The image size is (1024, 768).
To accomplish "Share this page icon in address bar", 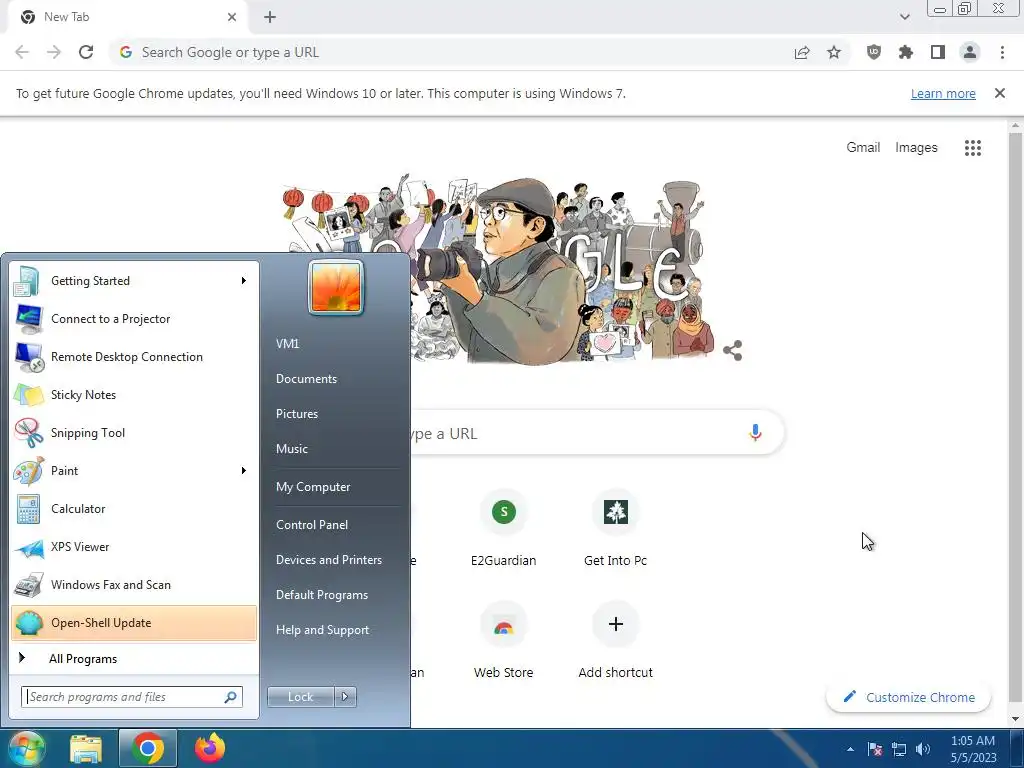I will click(x=802, y=52).
